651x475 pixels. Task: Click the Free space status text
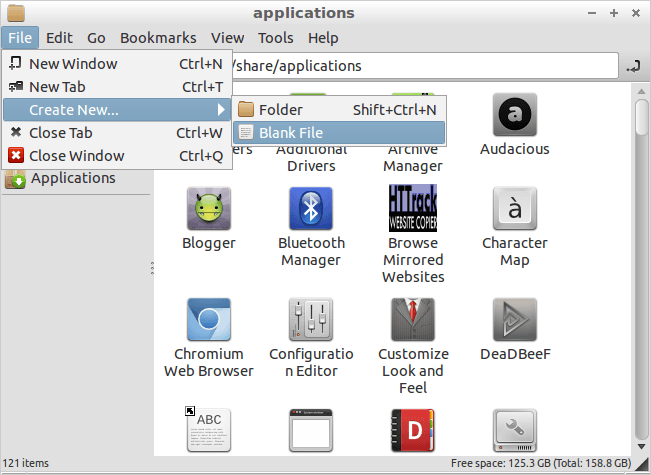click(x=541, y=463)
